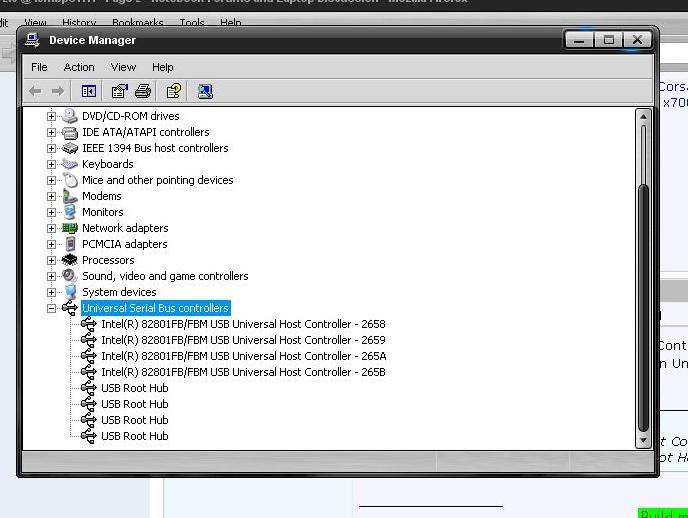Click the Keyboards device icon
The width and height of the screenshot is (688, 518).
tap(69, 164)
